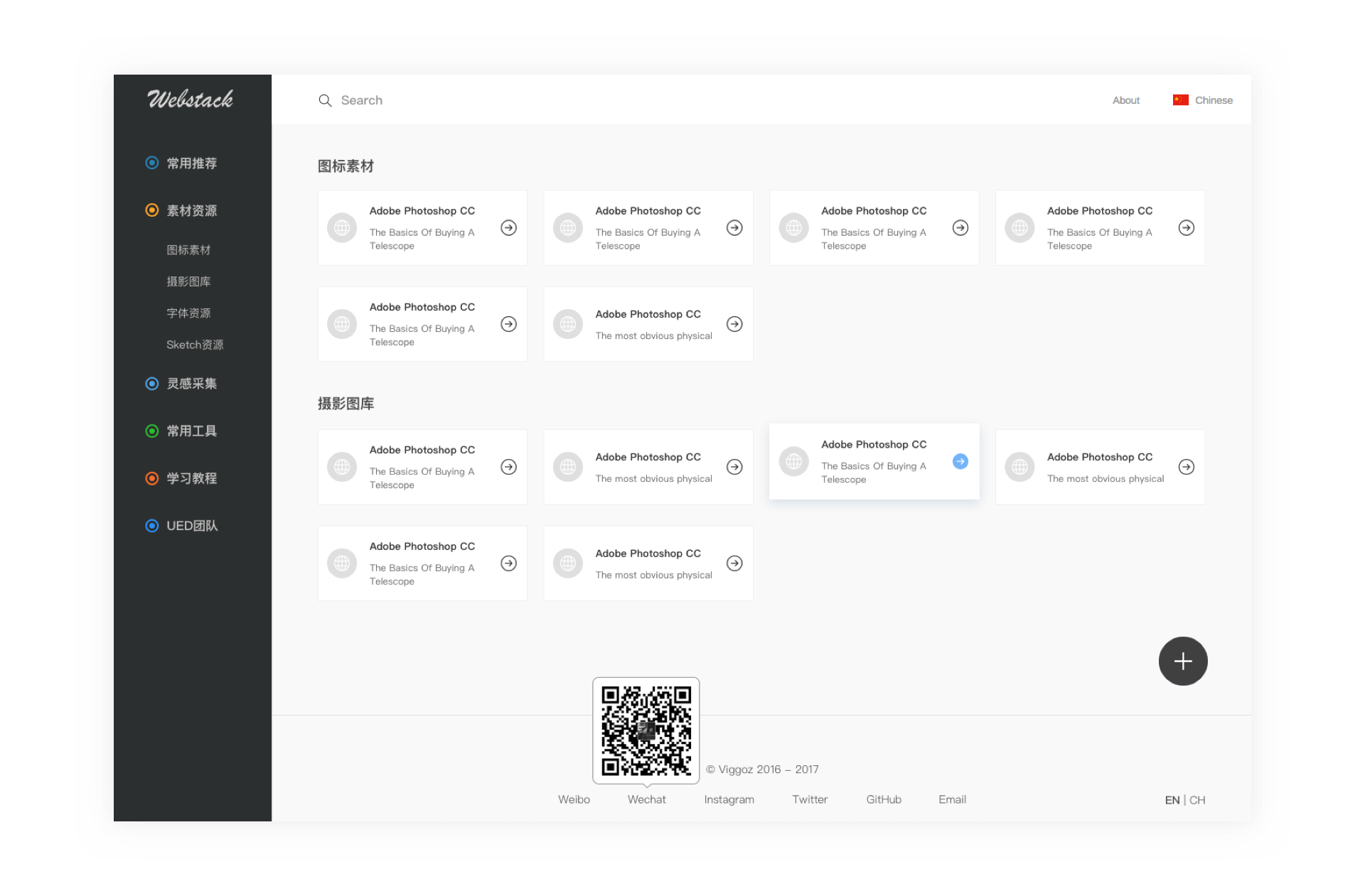Viewport: 1365px width, 896px height.
Task: Open the 摄影图库 sidebar submenu item
Action: [x=188, y=281]
